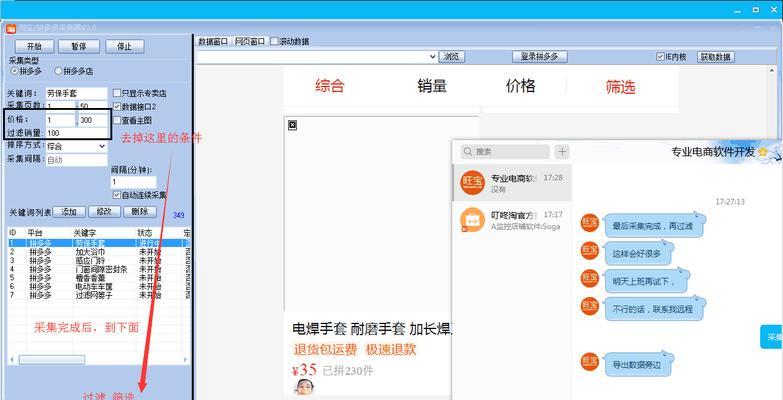Click the keyword list horizontal scrollbar thumb

tap(52, 360)
